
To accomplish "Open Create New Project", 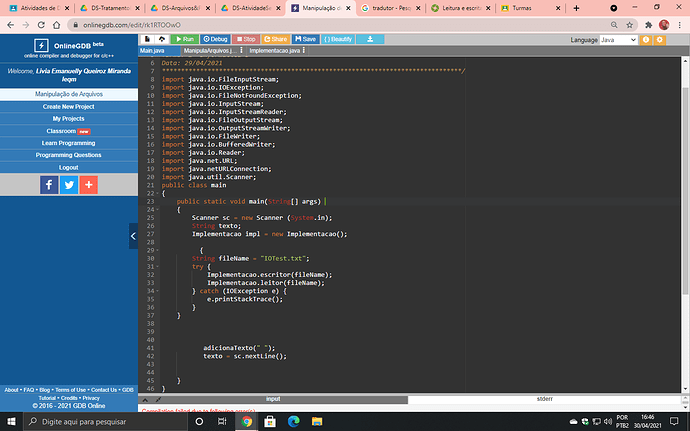I will tap(69, 107).
